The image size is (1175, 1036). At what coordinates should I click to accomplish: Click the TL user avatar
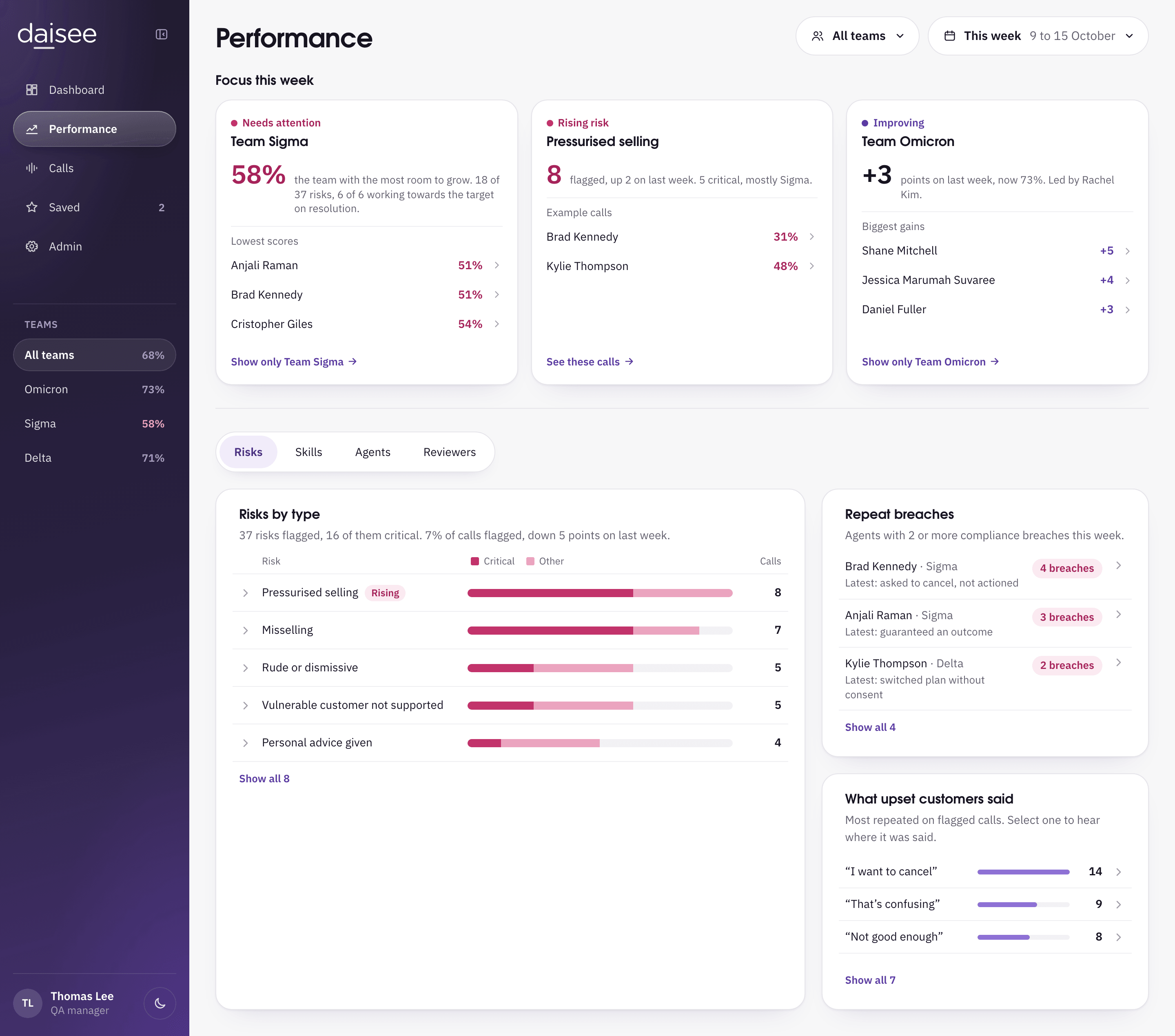[28, 1003]
